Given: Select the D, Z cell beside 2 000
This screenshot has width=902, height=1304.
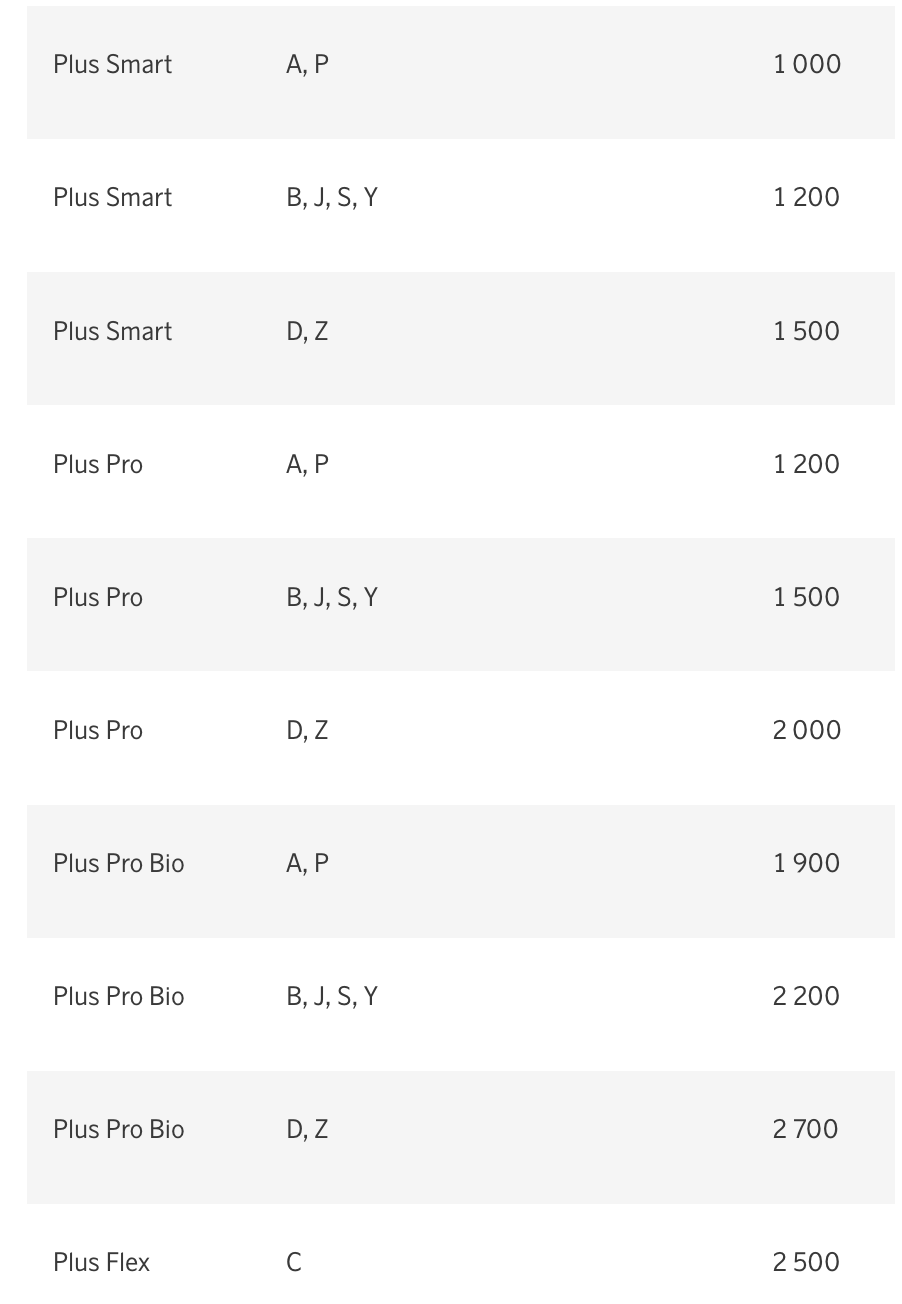Looking at the screenshot, I should click(307, 730).
